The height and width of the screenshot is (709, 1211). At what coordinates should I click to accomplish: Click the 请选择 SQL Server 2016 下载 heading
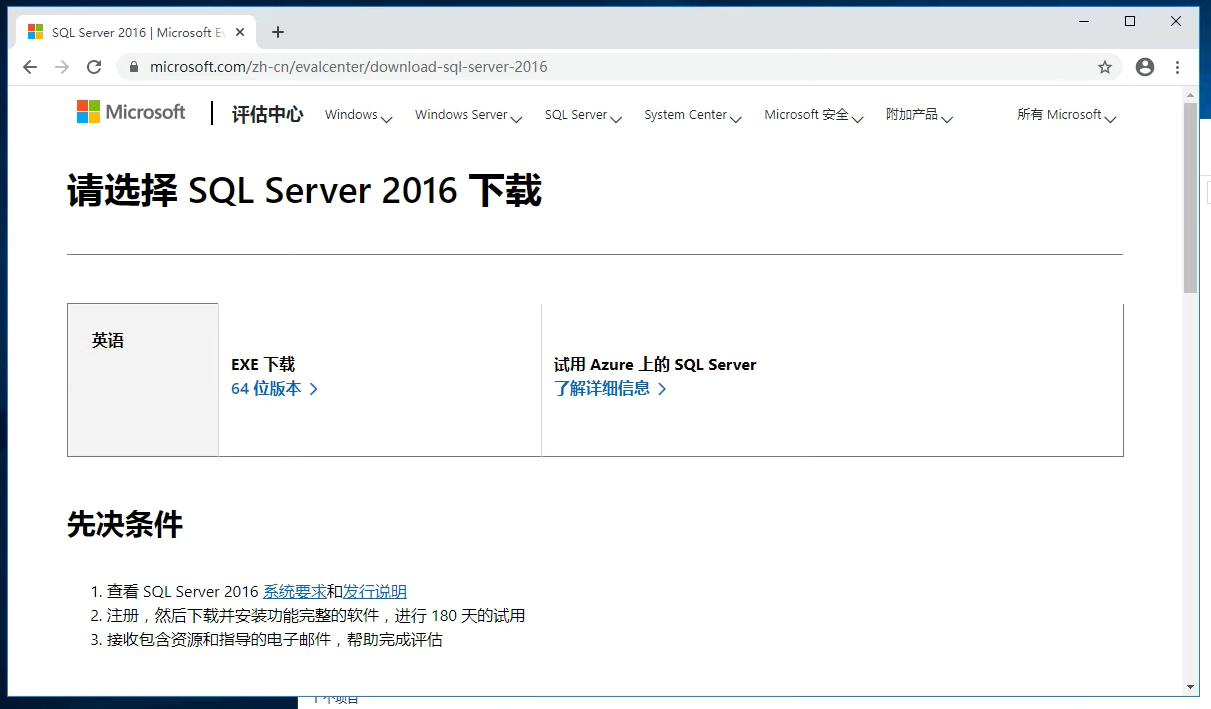(x=304, y=190)
